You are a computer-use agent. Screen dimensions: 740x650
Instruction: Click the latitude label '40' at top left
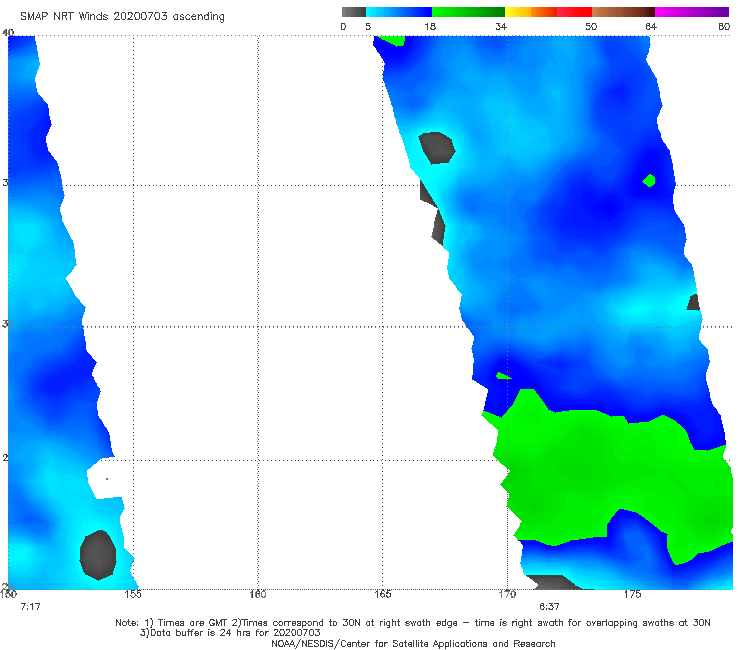(8, 32)
